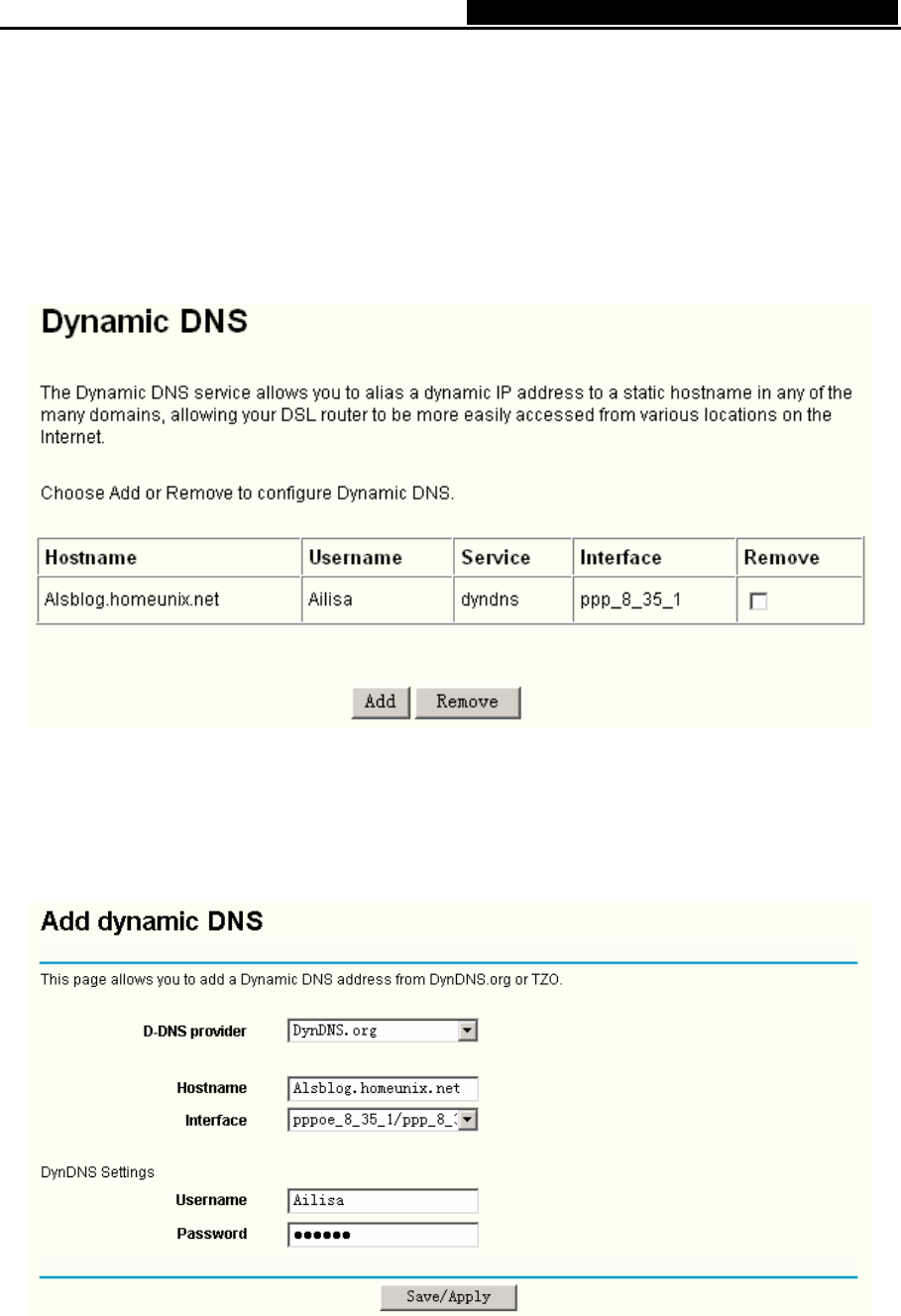
Task: Focus the Password input field
Action: (383, 1235)
